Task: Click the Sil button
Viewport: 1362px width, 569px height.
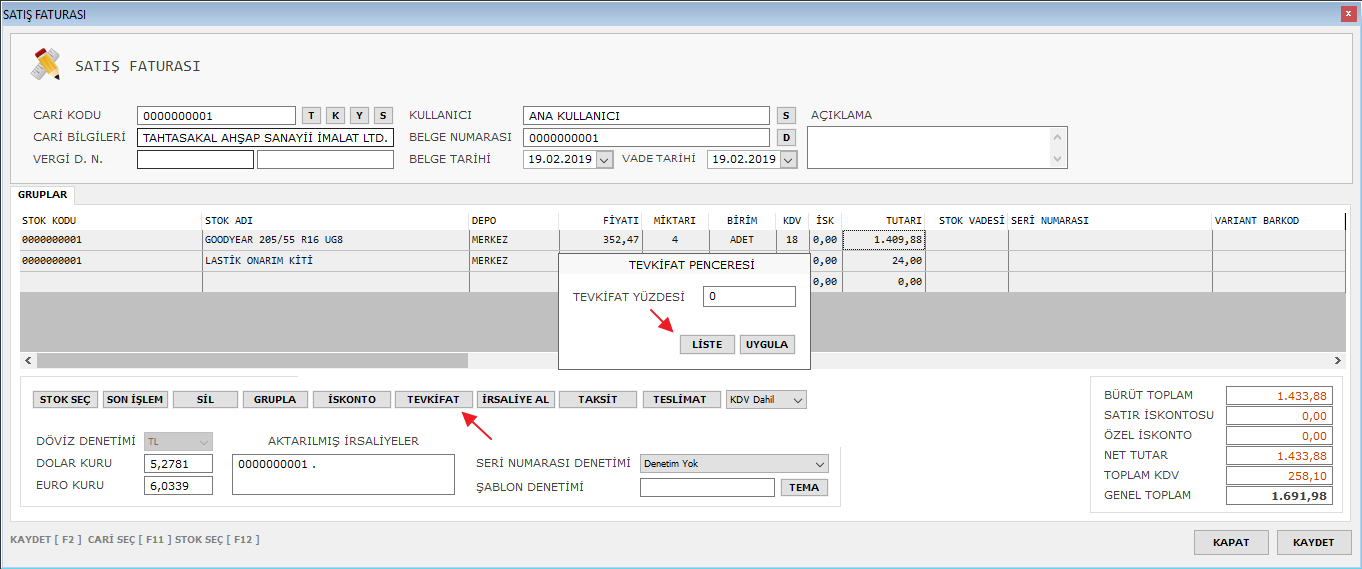Action: [x=205, y=399]
